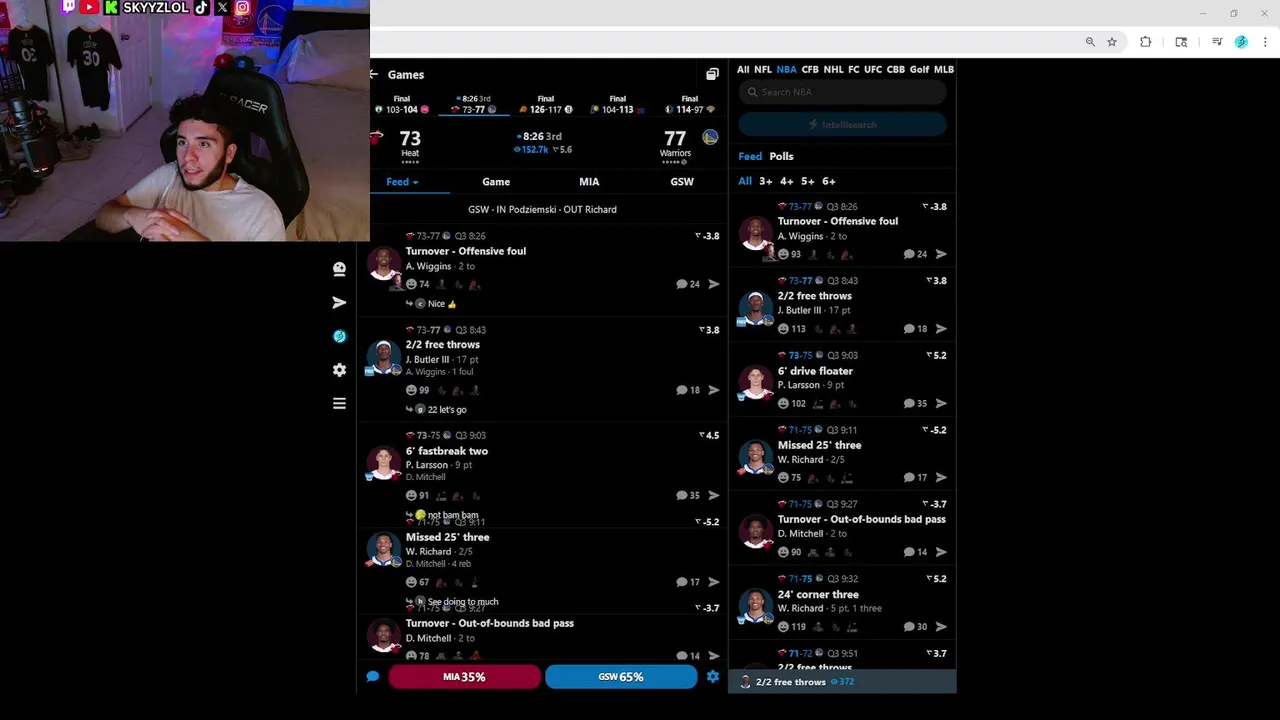The height and width of the screenshot is (720, 1280).
Task: Open comments on Wiggins offensive foul in main feed
Action: 688,284
